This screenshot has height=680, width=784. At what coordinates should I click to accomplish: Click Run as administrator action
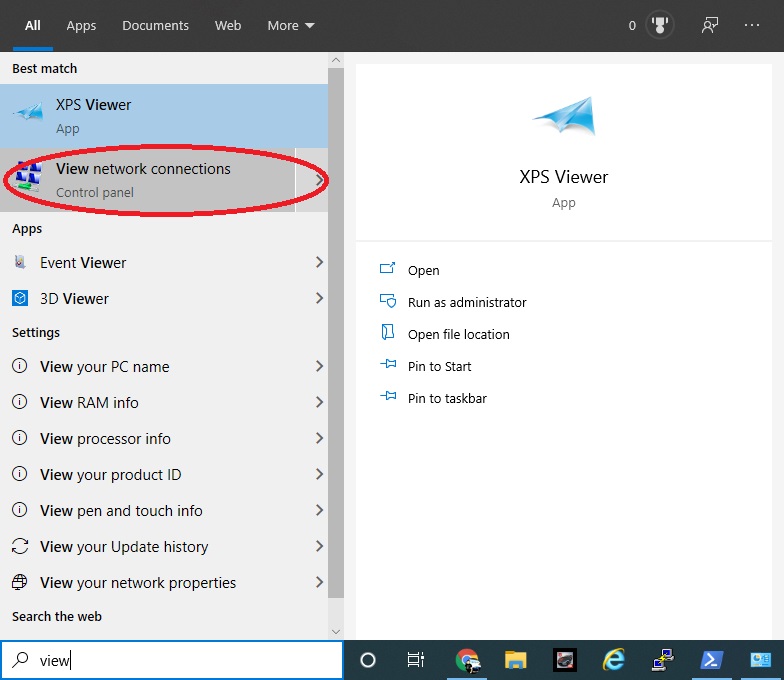tap(467, 302)
